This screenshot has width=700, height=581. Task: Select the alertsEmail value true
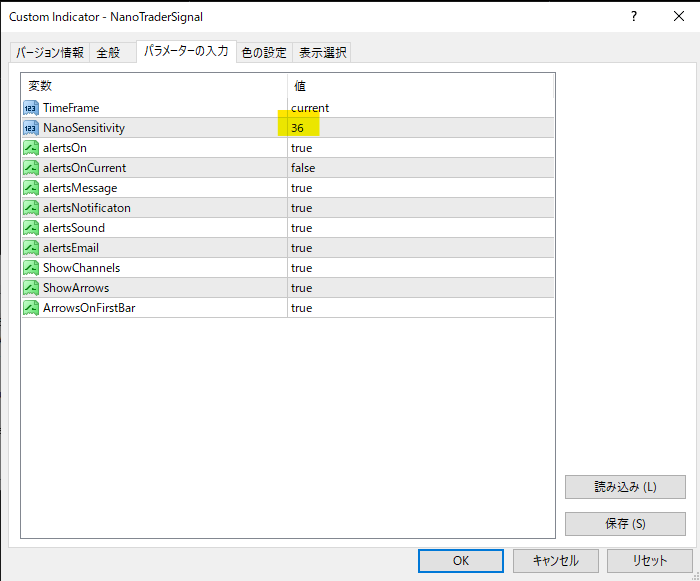pyautogui.click(x=301, y=248)
